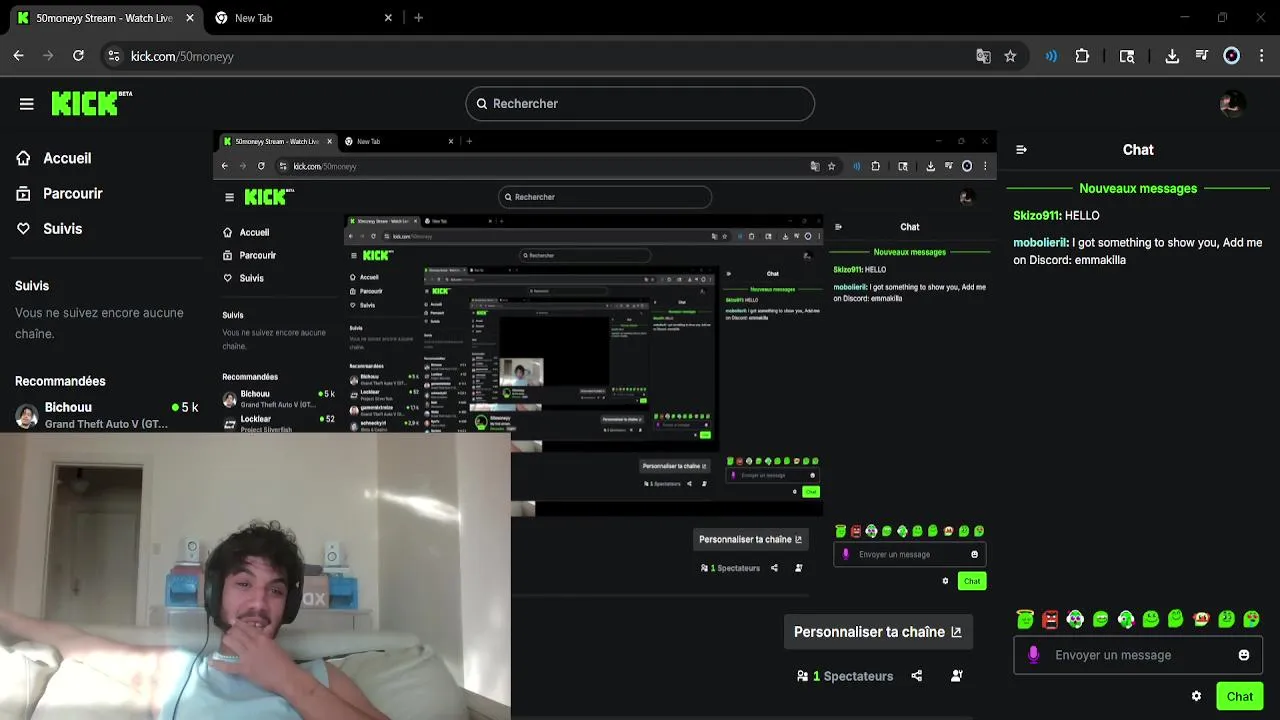Send the green laughing emote
Image resolution: width=1280 pixels, height=720 pixels.
click(1100, 620)
